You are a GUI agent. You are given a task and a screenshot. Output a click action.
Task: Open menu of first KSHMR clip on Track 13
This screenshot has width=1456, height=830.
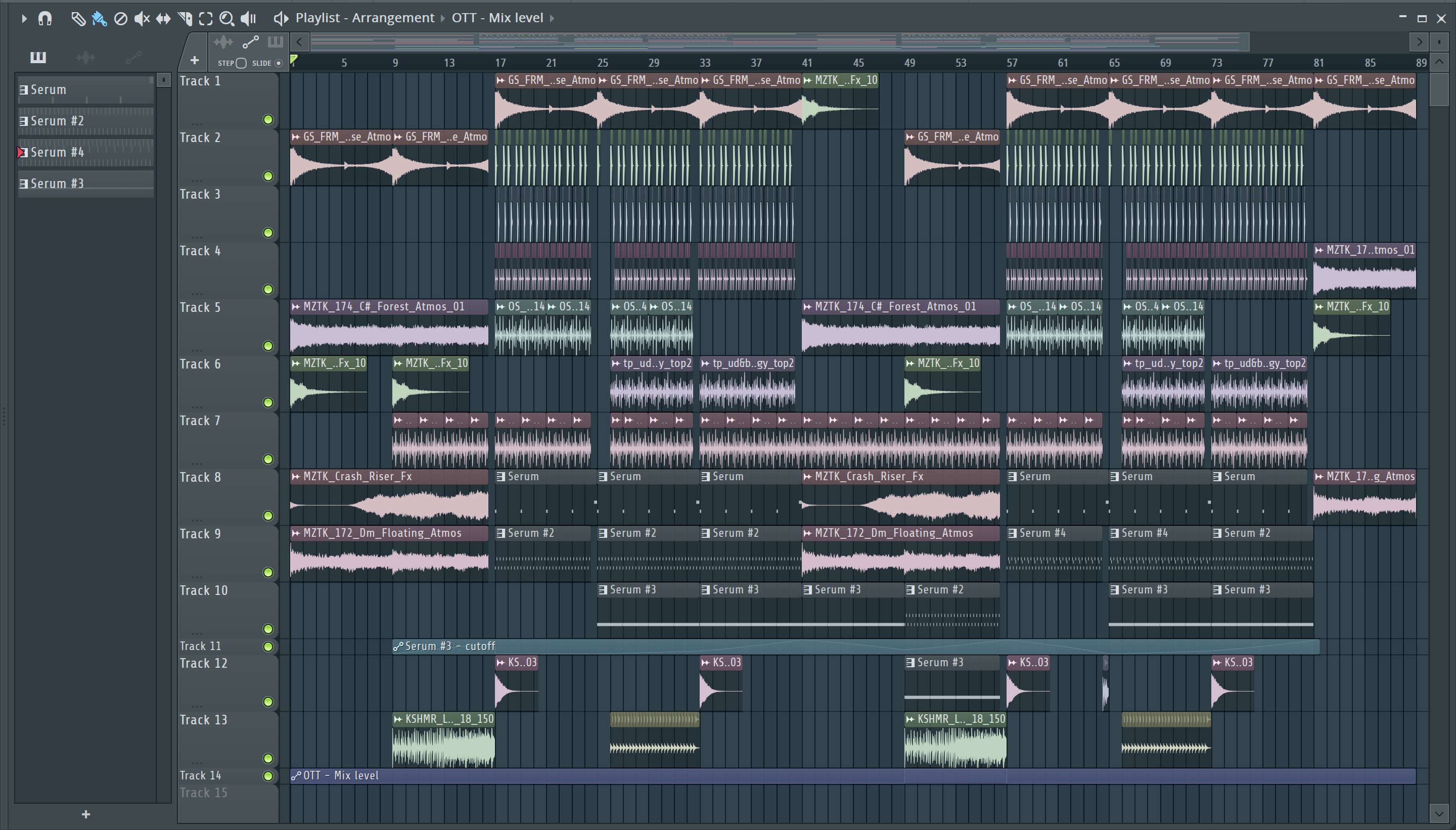(398, 719)
